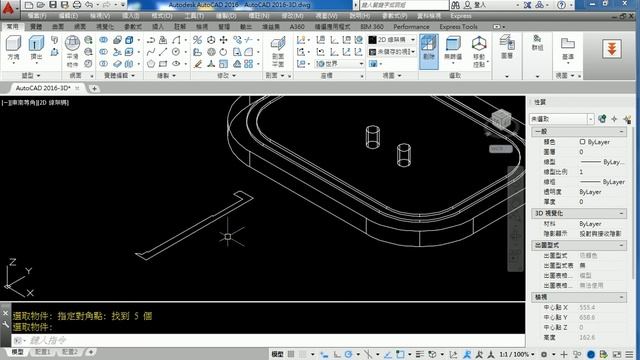Select the Polyline draw tool
640x360 pixels.
pos(151,40)
